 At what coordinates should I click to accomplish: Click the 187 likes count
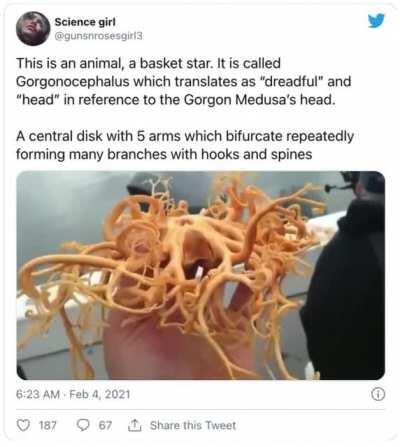tap(48, 426)
